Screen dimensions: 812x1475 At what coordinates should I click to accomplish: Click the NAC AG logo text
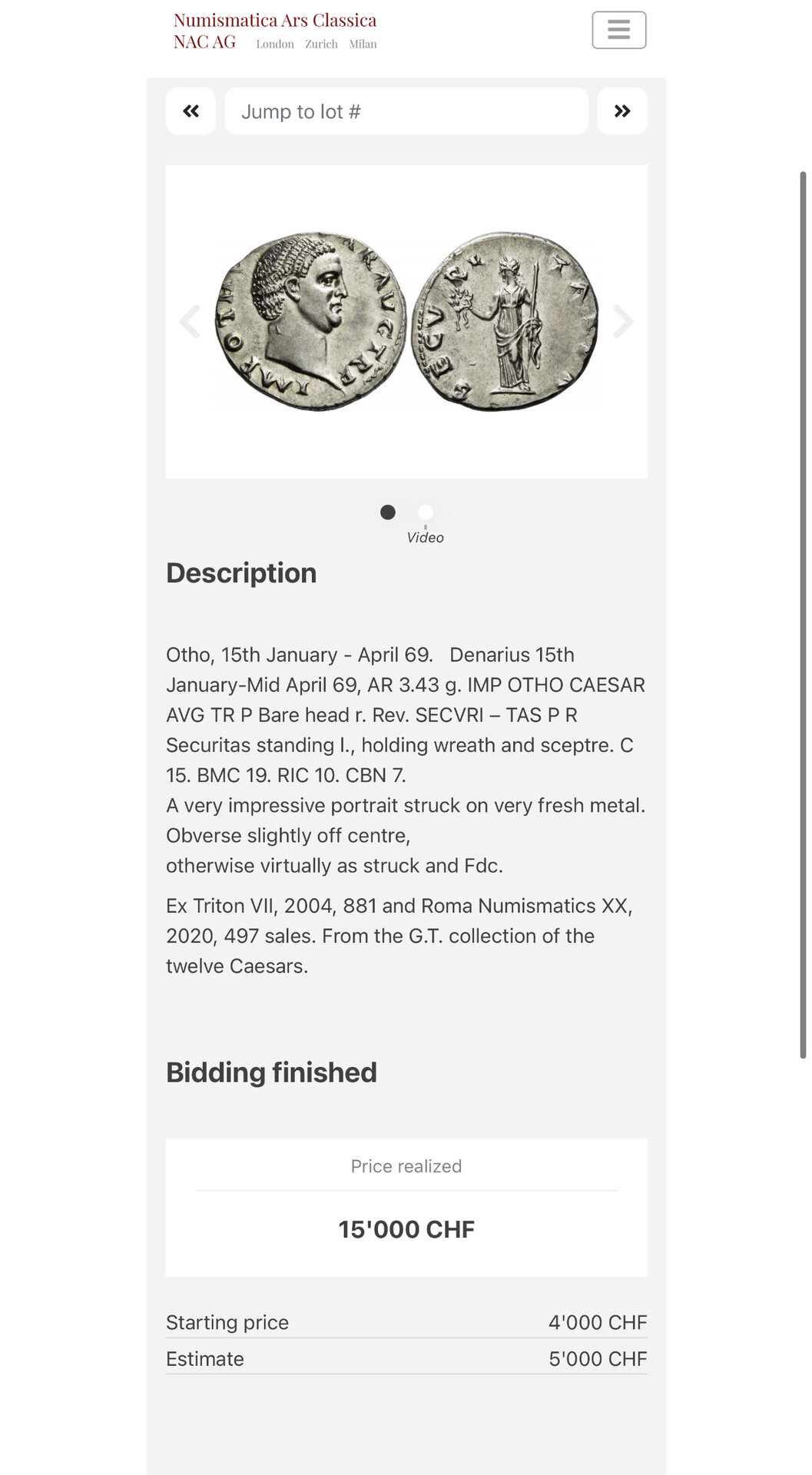tap(204, 42)
